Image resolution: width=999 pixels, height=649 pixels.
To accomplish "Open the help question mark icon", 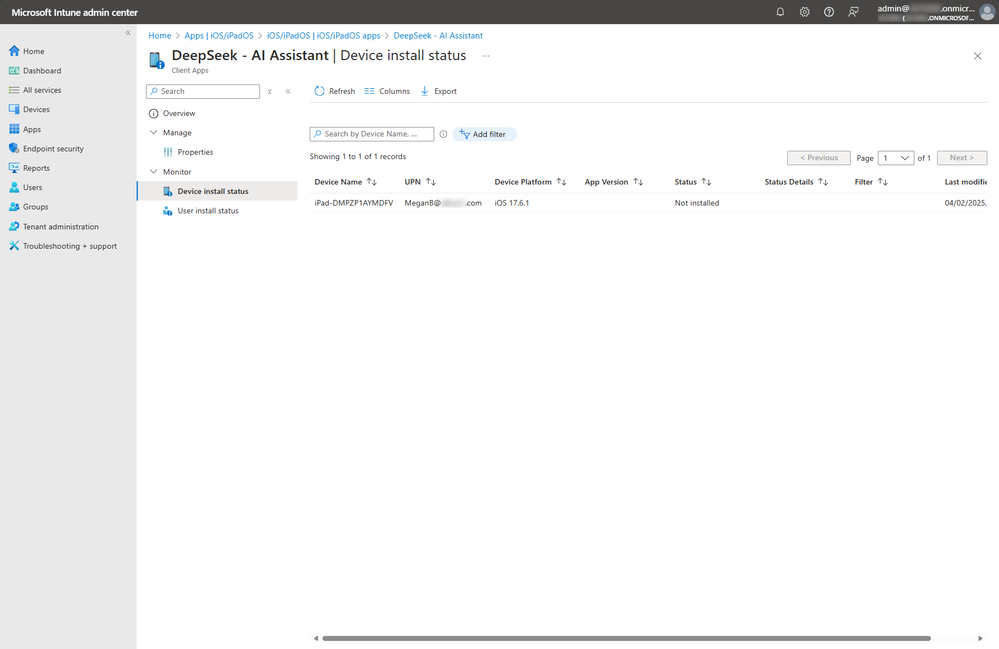I will pyautogui.click(x=829, y=12).
